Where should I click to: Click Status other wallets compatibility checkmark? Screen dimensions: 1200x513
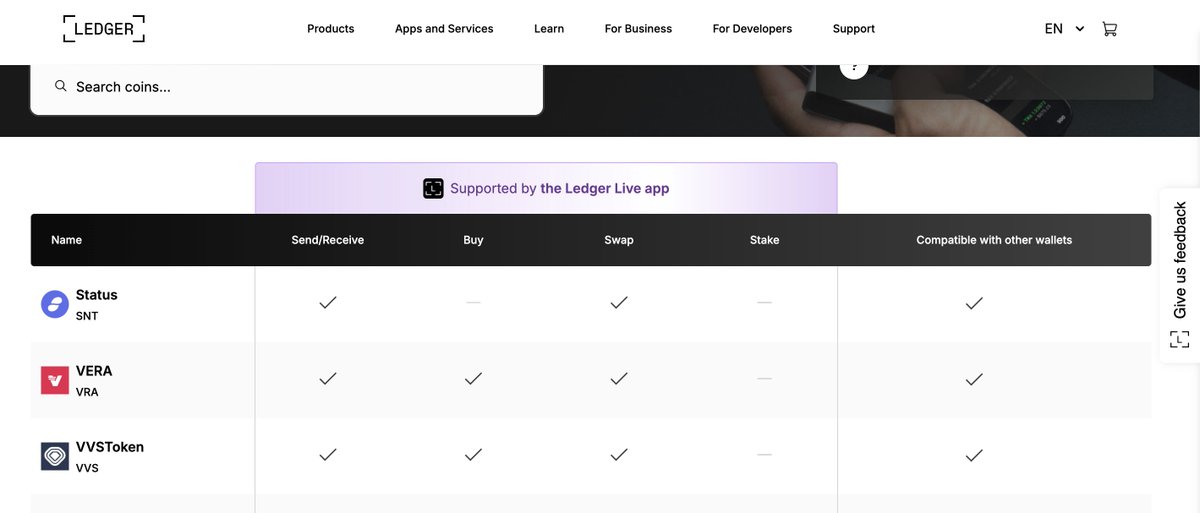click(x=974, y=302)
